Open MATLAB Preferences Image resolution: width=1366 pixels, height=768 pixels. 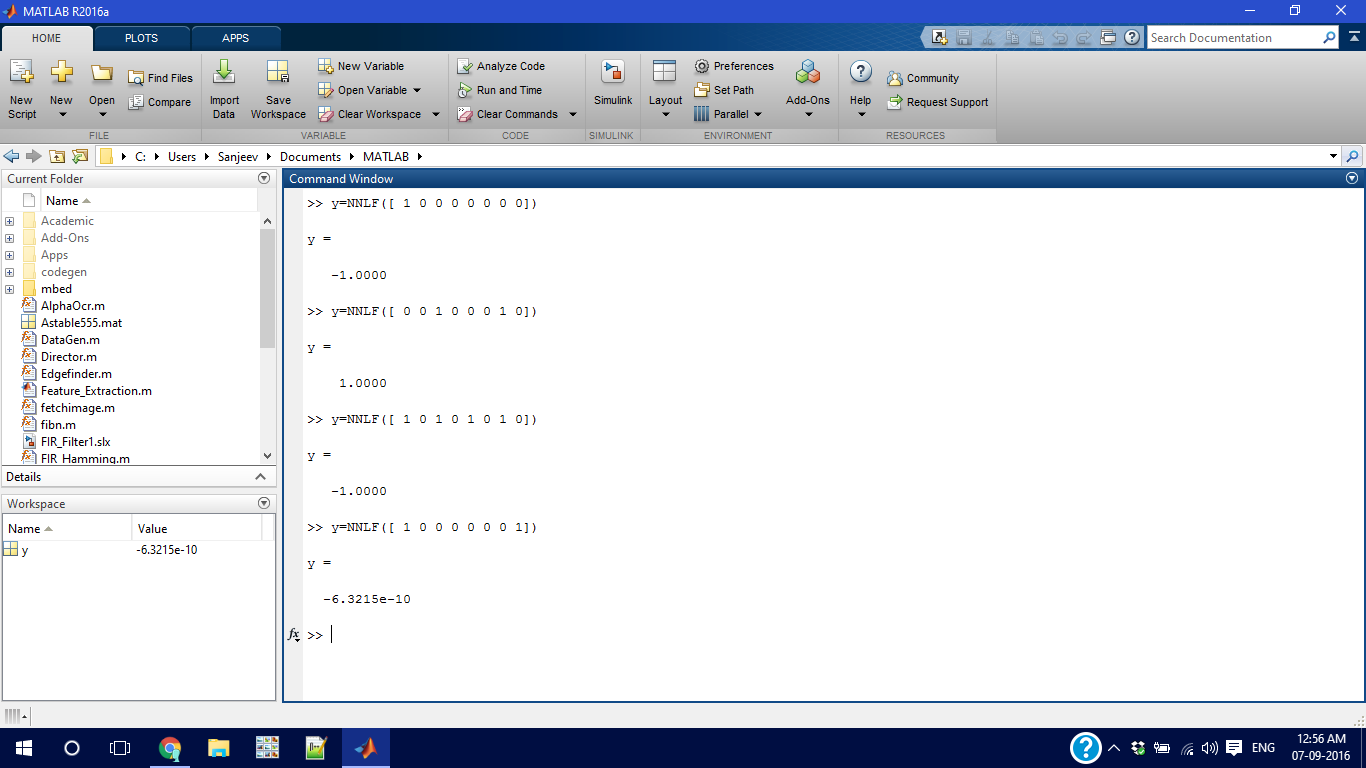click(734, 66)
